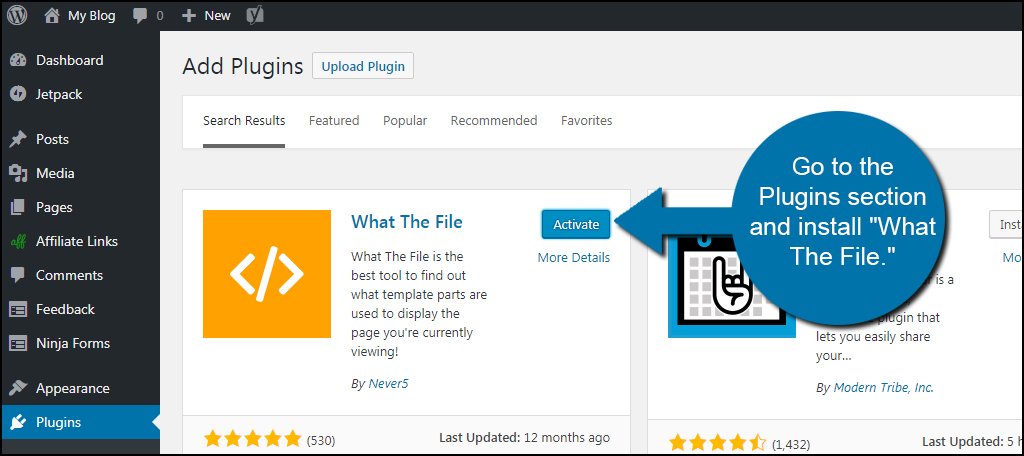Image resolution: width=1024 pixels, height=456 pixels.
Task: Open the Never5 author link
Action: pos(387,383)
